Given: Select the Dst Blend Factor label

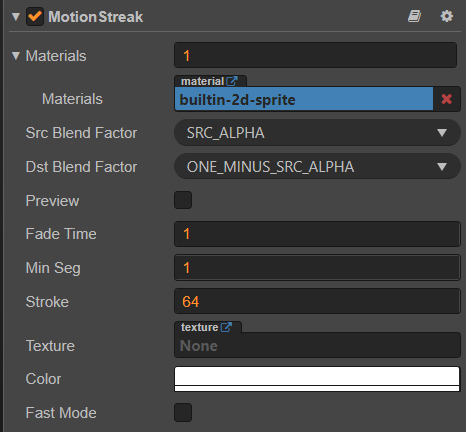Looking at the screenshot, I should 81,167.
